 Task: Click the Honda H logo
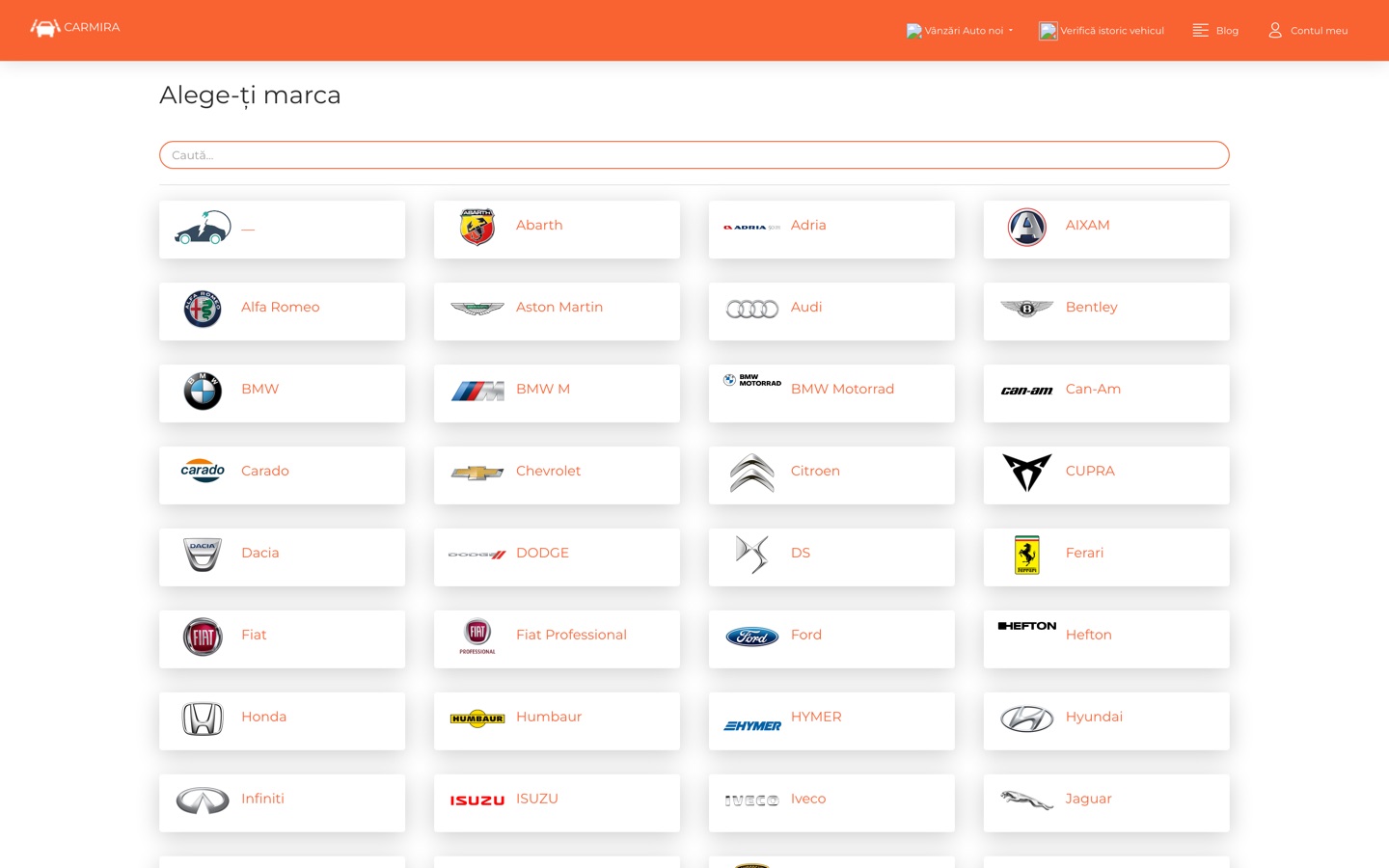(x=203, y=719)
